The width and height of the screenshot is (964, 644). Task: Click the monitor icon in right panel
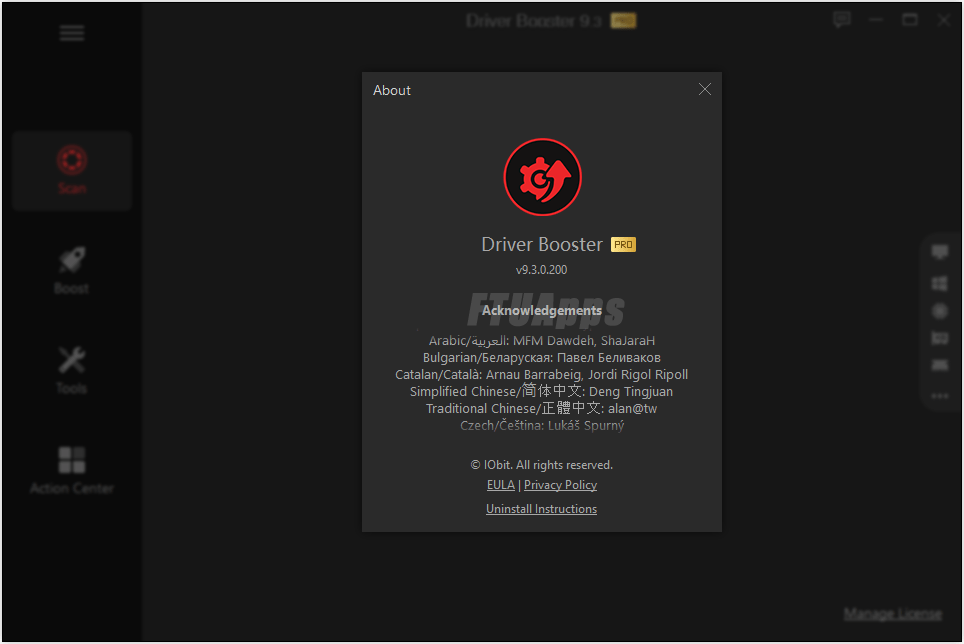(x=939, y=252)
